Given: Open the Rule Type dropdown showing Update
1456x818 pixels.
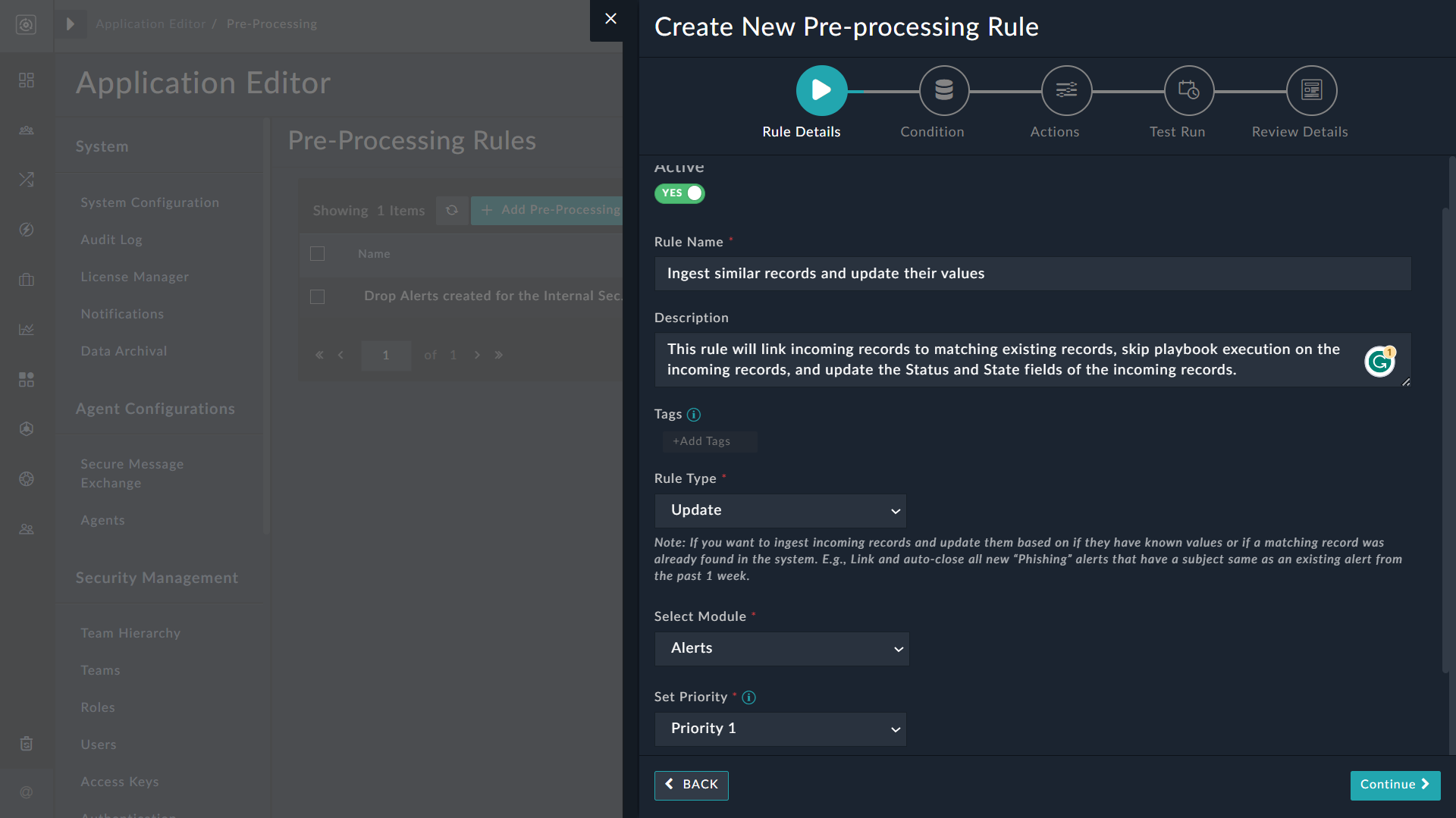Looking at the screenshot, I should click(780, 510).
